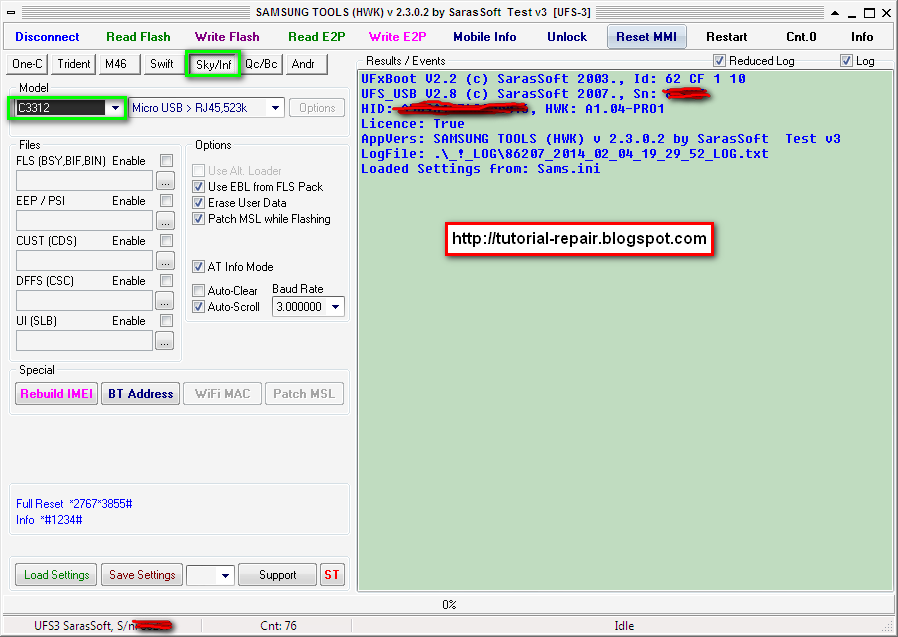Switch to One-C platform tab
Viewport: 898px width, 637px height.
tap(27, 64)
